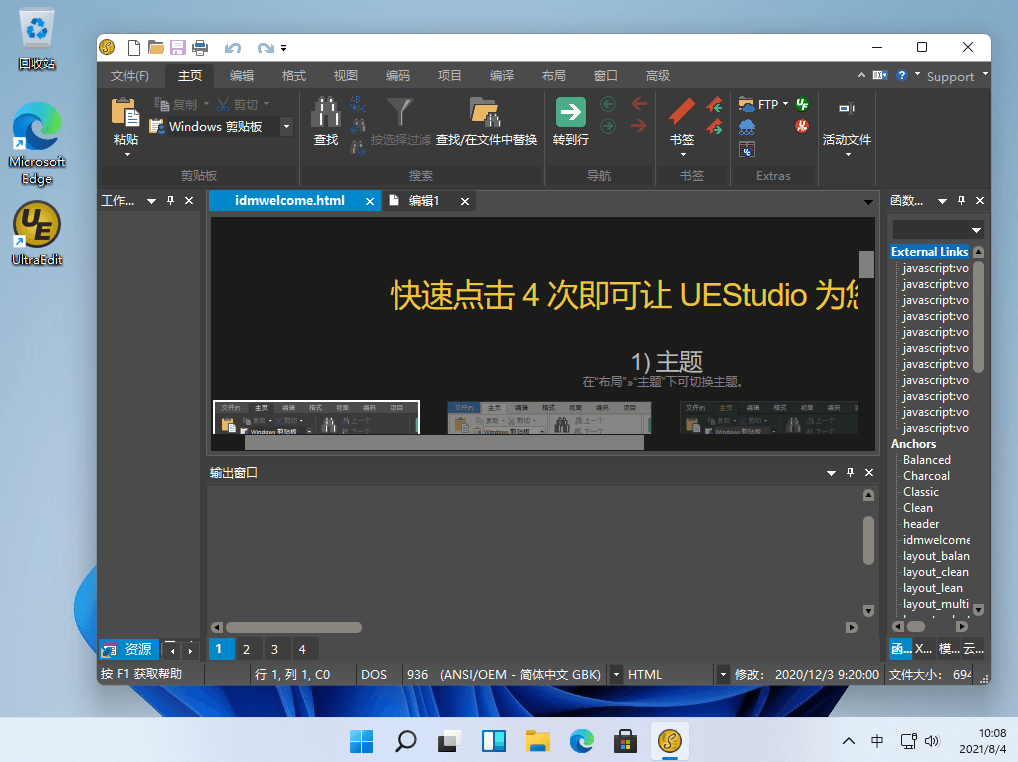
Task: Expand the 粘贴 paste dropdown arrow
Action: click(x=127, y=154)
